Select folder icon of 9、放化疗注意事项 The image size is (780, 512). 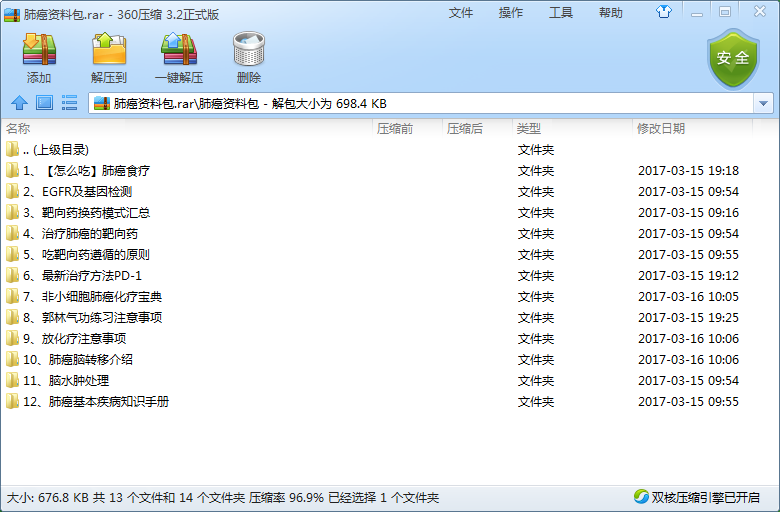tap(12, 338)
